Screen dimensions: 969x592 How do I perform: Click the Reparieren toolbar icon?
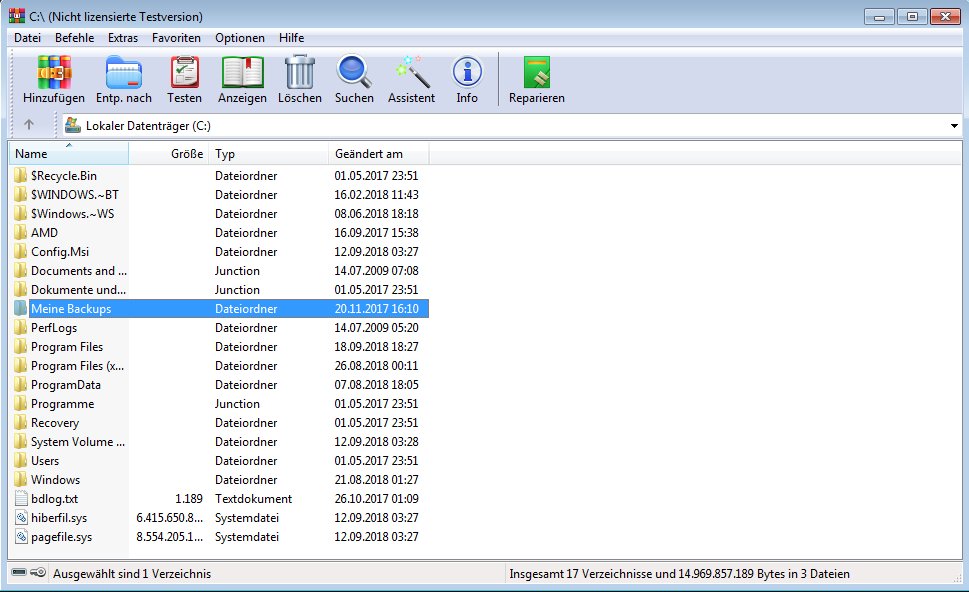click(536, 72)
